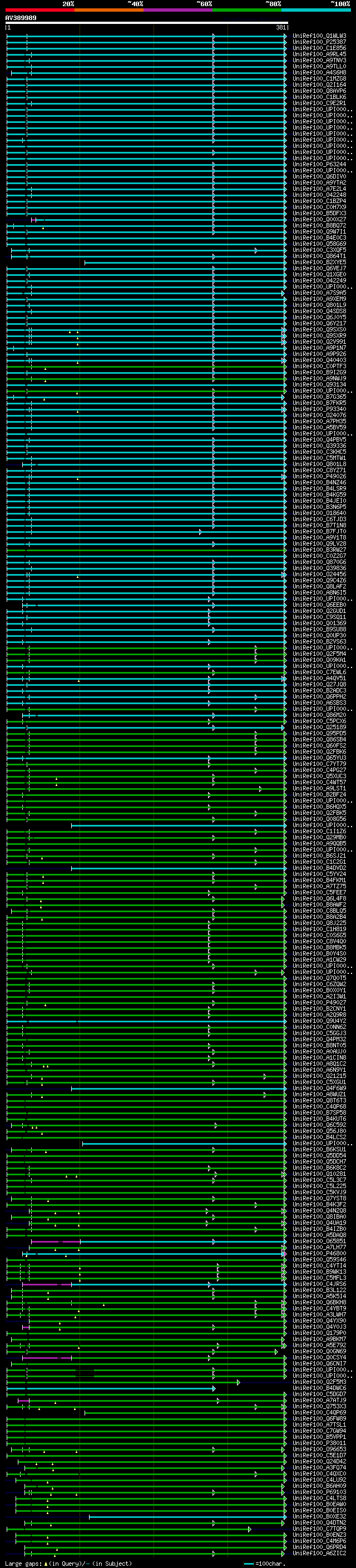Viewport: 356px width, 1568px height.
Task: Open hit UniRef100_P49027
Action: click(319, 1002)
